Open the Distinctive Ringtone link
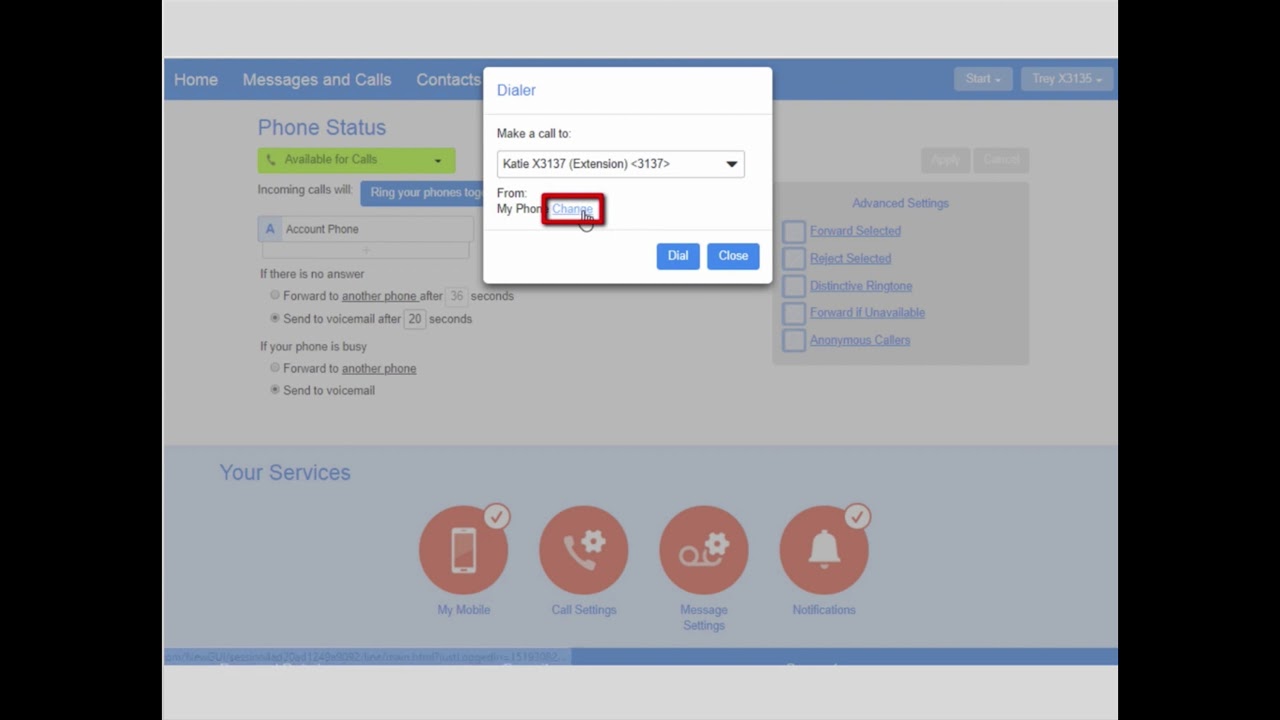Image resolution: width=1280 pixels, height=720 pixels. [x=861, y=286]
